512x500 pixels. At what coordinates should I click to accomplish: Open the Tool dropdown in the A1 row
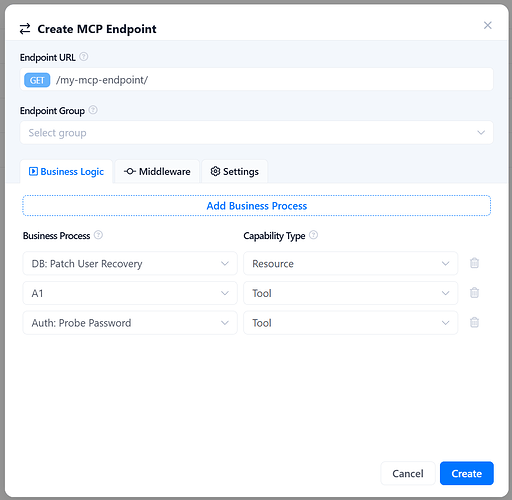point(350,293)
